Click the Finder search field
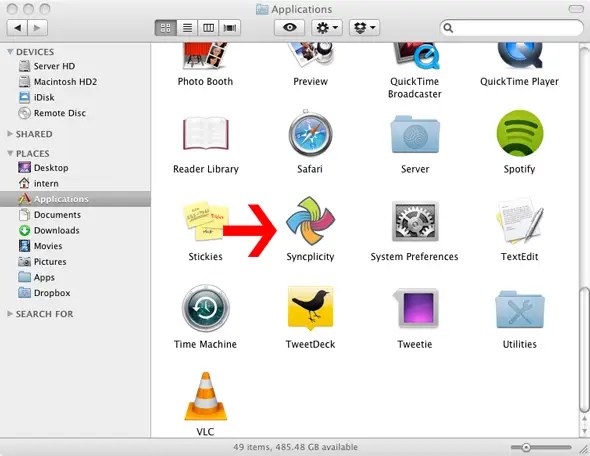The height and width of the screenshot is (456, 590). (x=511, y=28)
